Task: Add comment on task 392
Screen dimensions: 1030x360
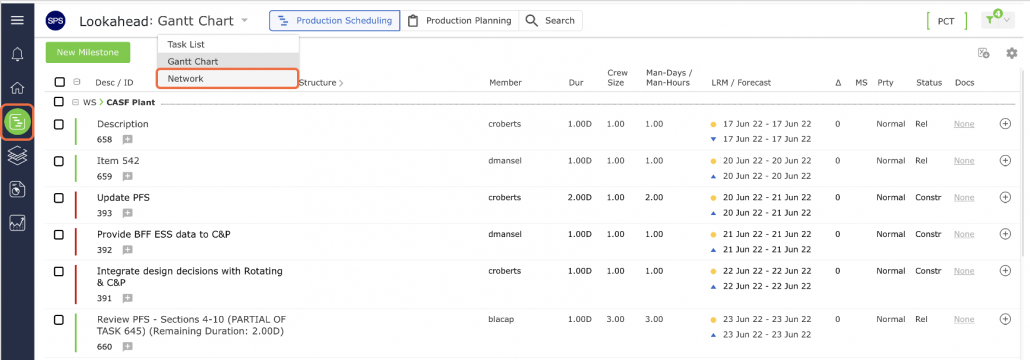Action: click(x=127, y=250)
